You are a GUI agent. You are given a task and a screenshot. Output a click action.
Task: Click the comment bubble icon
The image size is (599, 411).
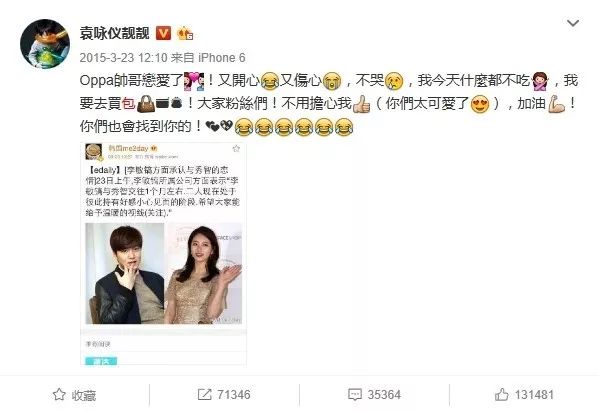click(355, 395)
